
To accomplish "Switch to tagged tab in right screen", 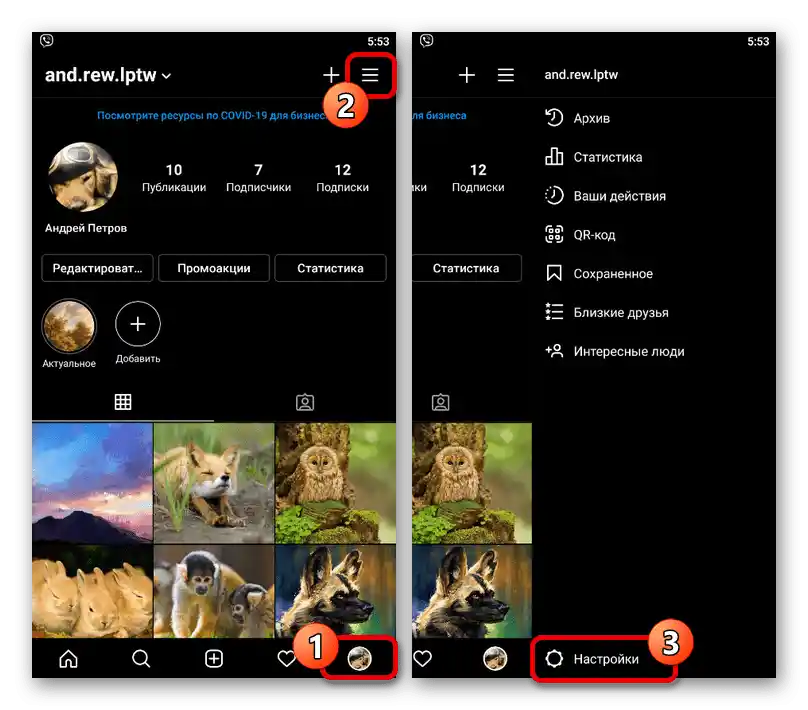I will [x=441, y=402].
